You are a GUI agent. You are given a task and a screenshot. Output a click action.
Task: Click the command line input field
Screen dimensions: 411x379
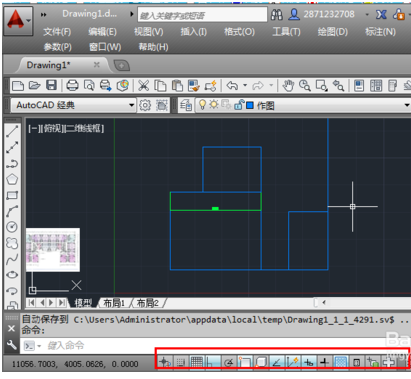click(x=213, y=346)
